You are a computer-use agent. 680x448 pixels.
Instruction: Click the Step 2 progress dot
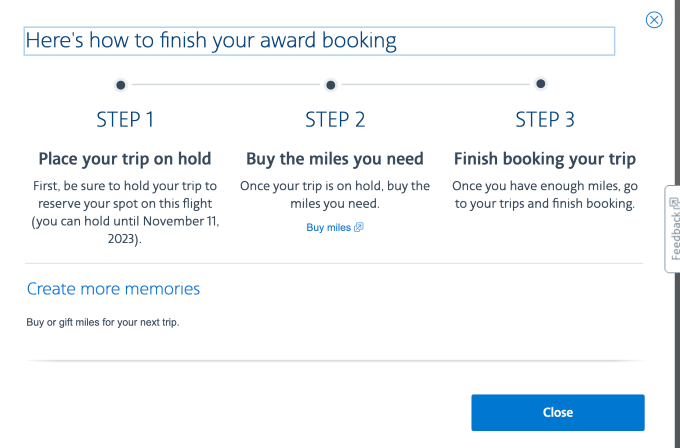331,85
